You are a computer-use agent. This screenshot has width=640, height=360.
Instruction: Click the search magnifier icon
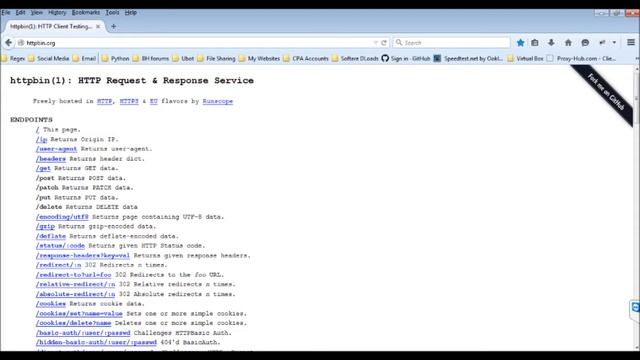(399, 42)
